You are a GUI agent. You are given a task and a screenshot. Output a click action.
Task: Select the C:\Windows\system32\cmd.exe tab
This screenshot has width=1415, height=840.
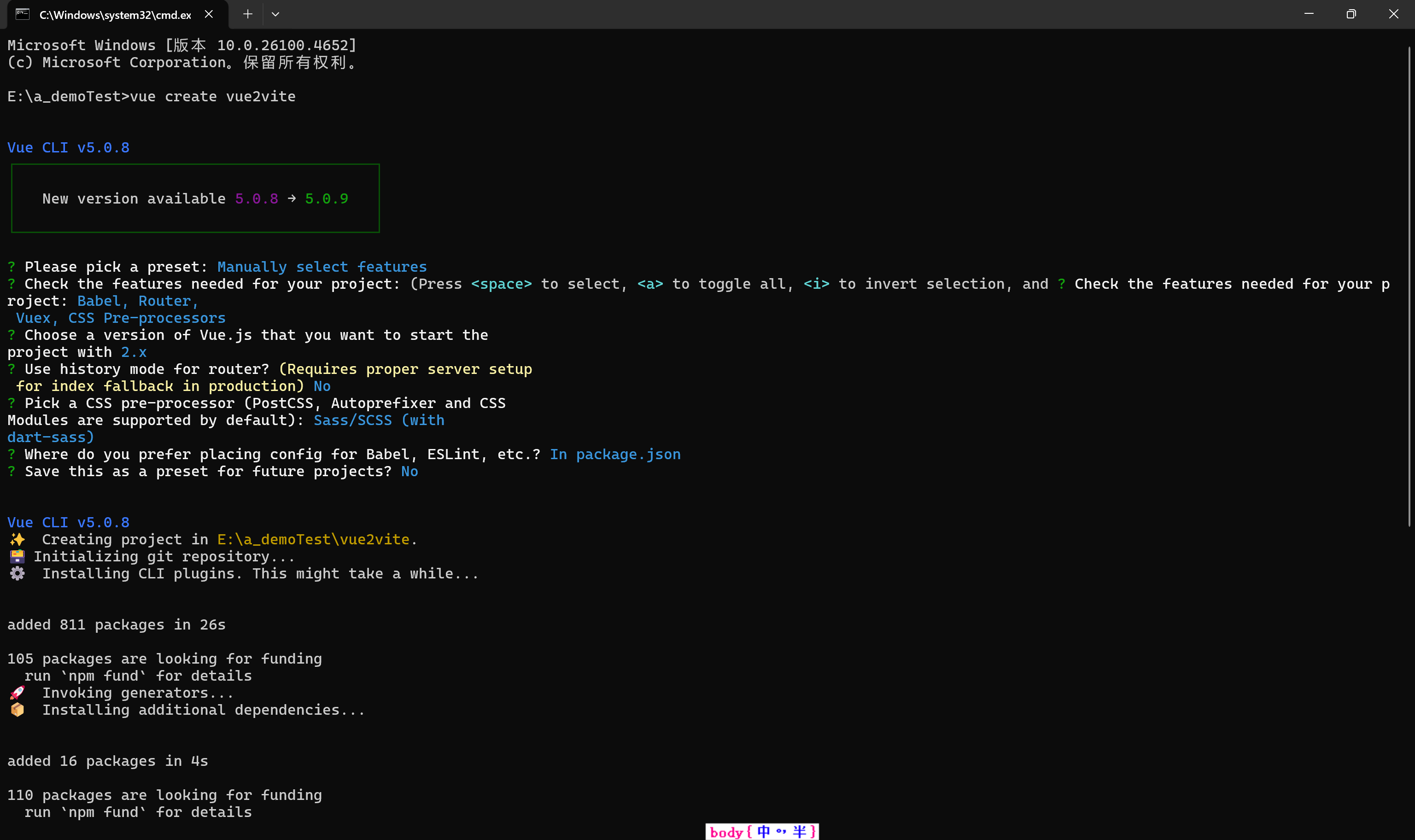click(x=118, y=14)
